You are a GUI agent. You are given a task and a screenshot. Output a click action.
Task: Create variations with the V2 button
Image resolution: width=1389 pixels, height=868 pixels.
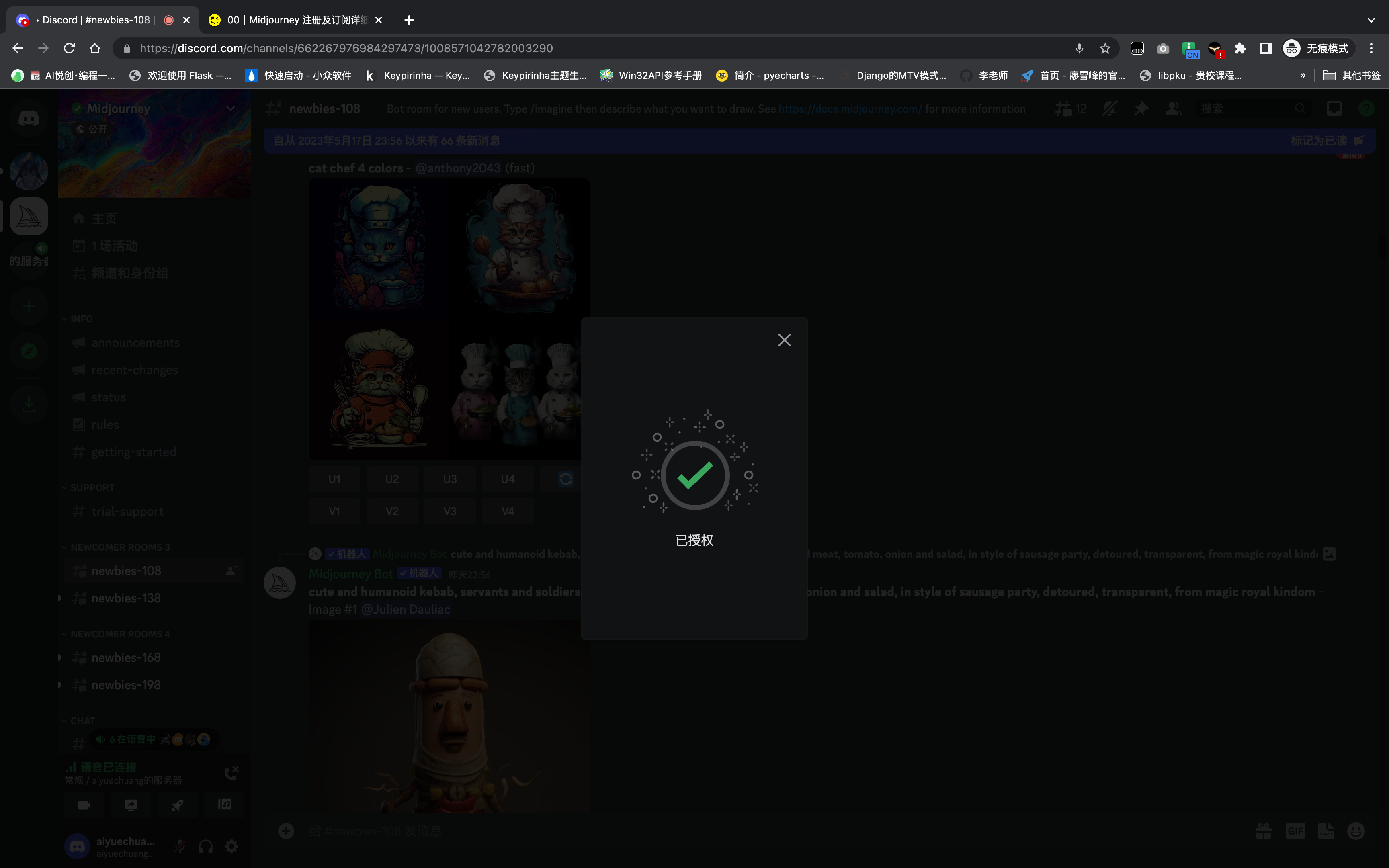[x=392, y=511]
